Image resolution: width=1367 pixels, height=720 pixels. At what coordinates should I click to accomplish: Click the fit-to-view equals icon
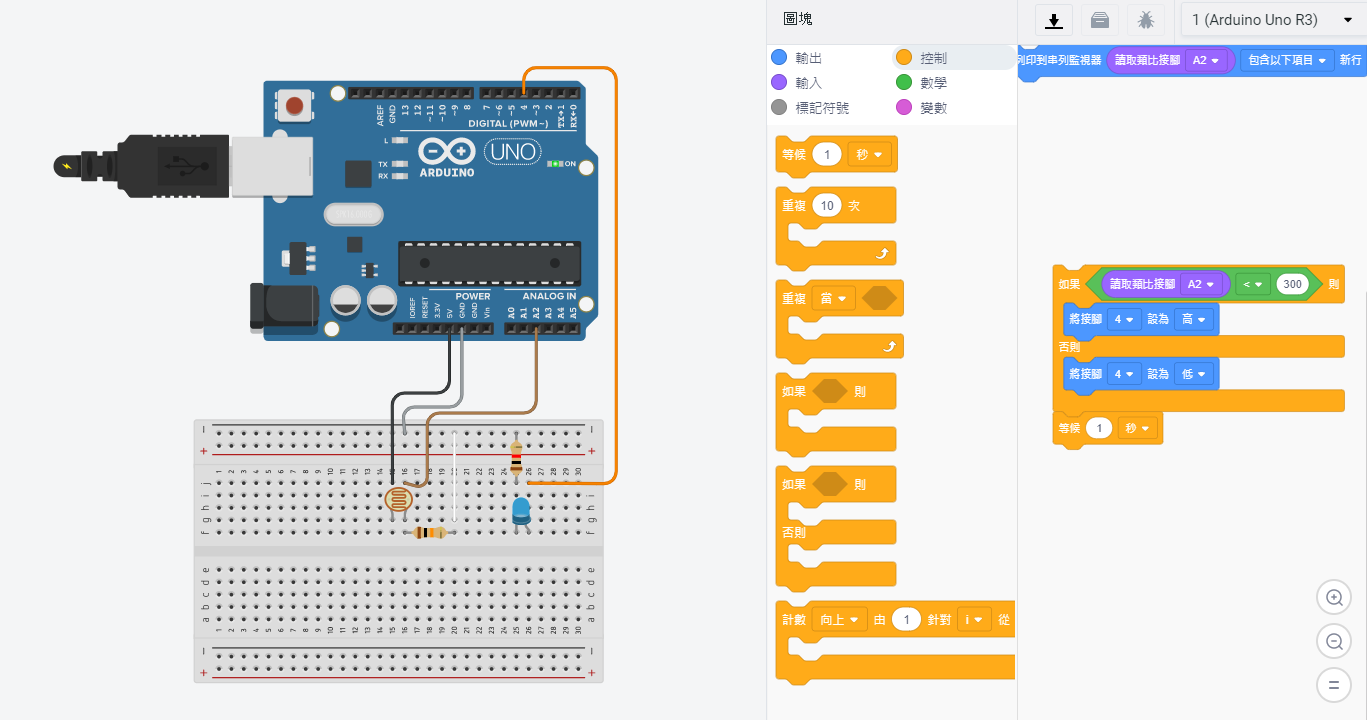[x=1333, y=686]
